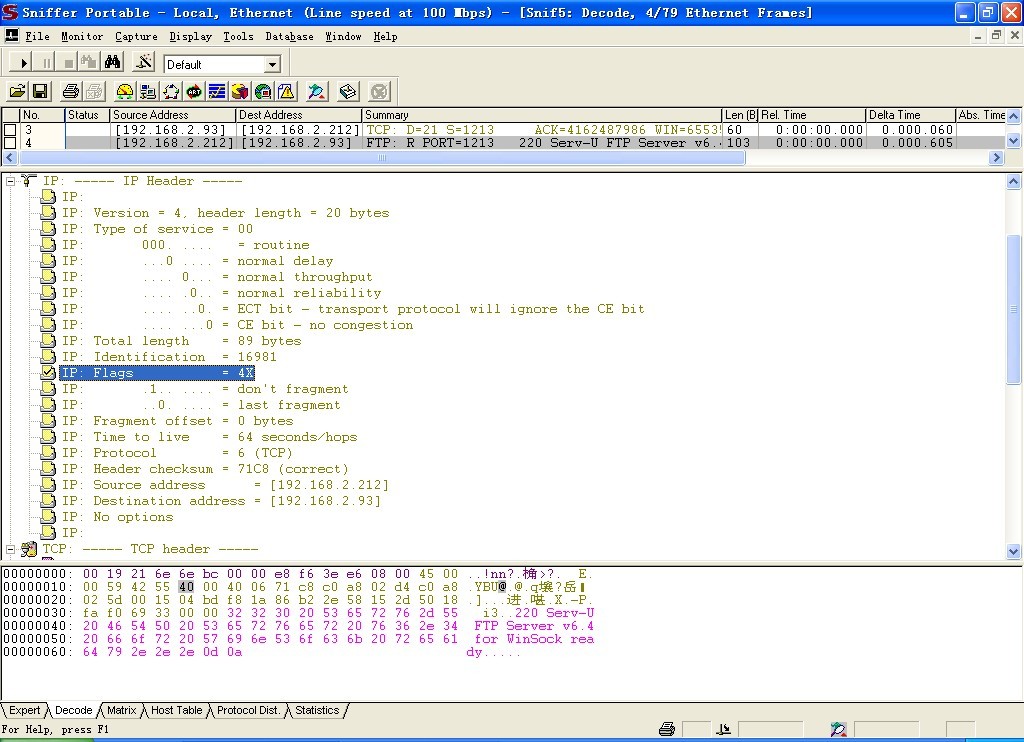Select the Header checksum = 71C8 row
The image size is (1024, 742).
coord(205,469)
